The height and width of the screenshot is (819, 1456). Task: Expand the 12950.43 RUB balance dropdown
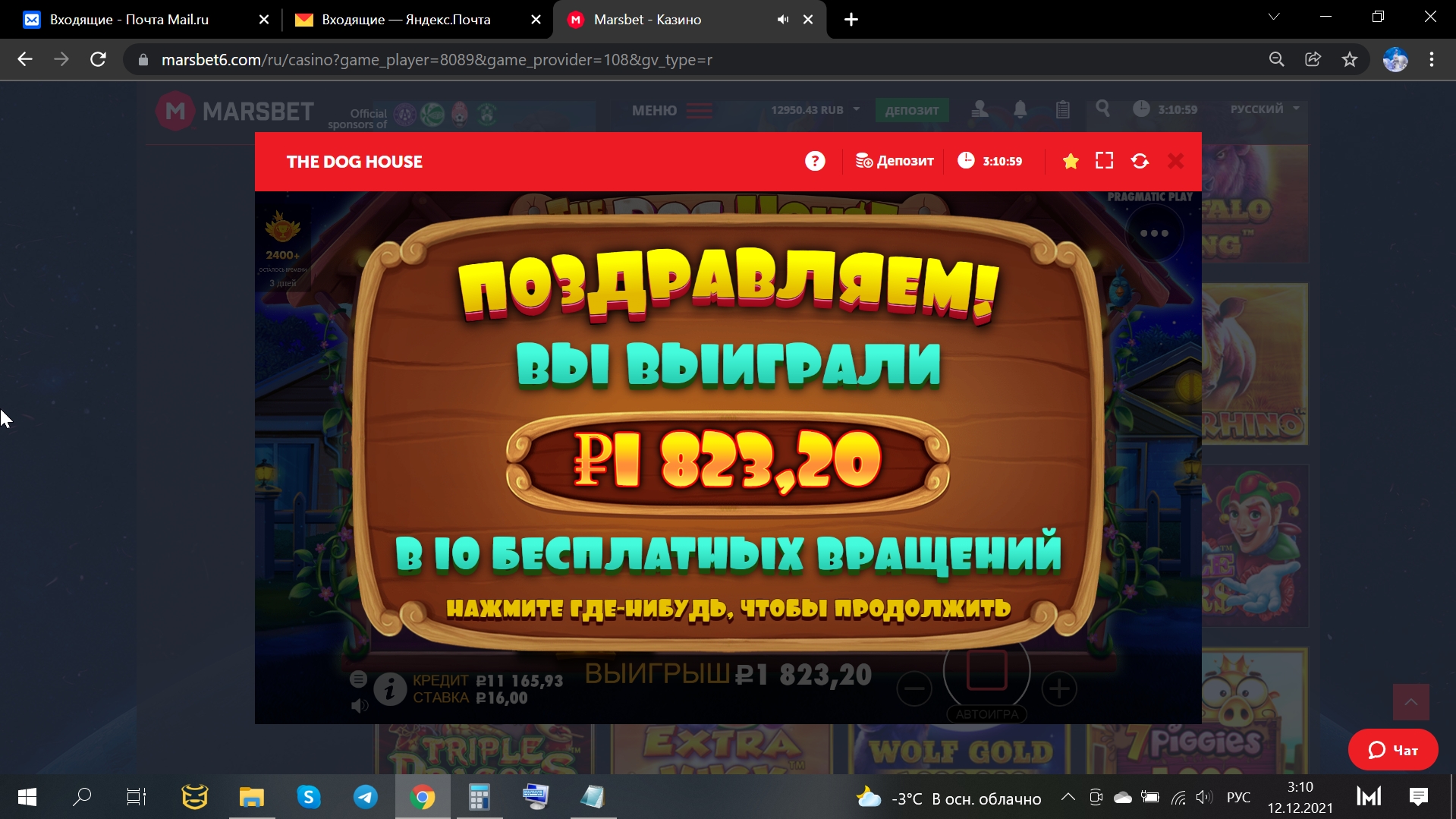816,110
